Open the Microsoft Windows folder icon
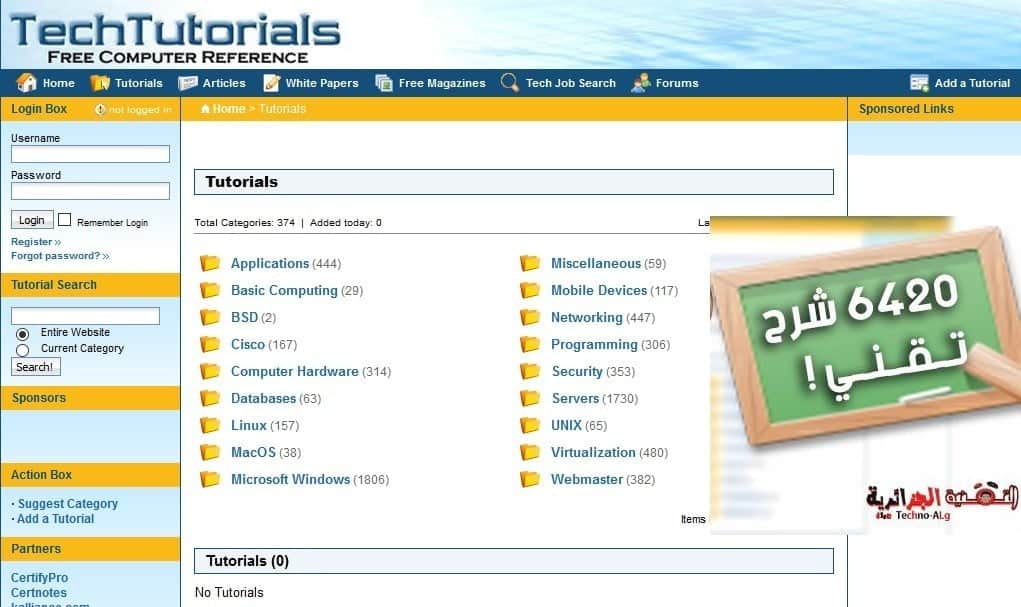This screenshot has width=1021, height=607. pyautogui.click(x=210, y=479)
